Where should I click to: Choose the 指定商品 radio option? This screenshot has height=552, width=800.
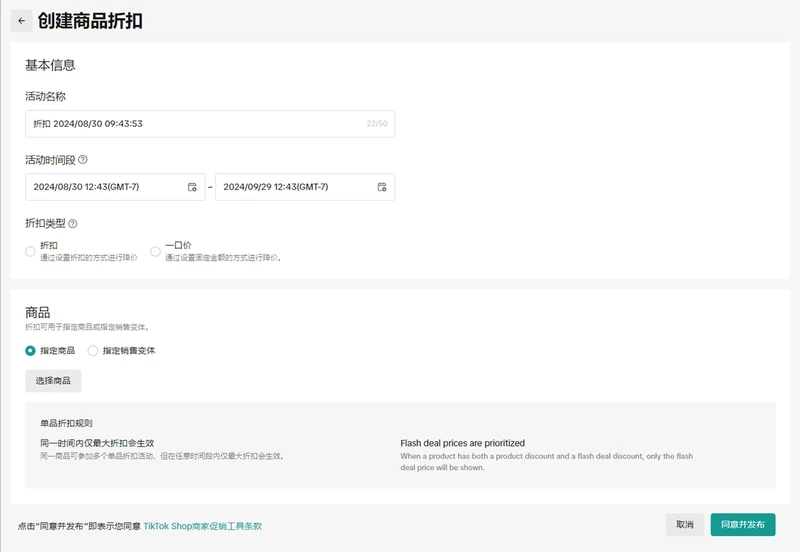[x=30, y=351]
